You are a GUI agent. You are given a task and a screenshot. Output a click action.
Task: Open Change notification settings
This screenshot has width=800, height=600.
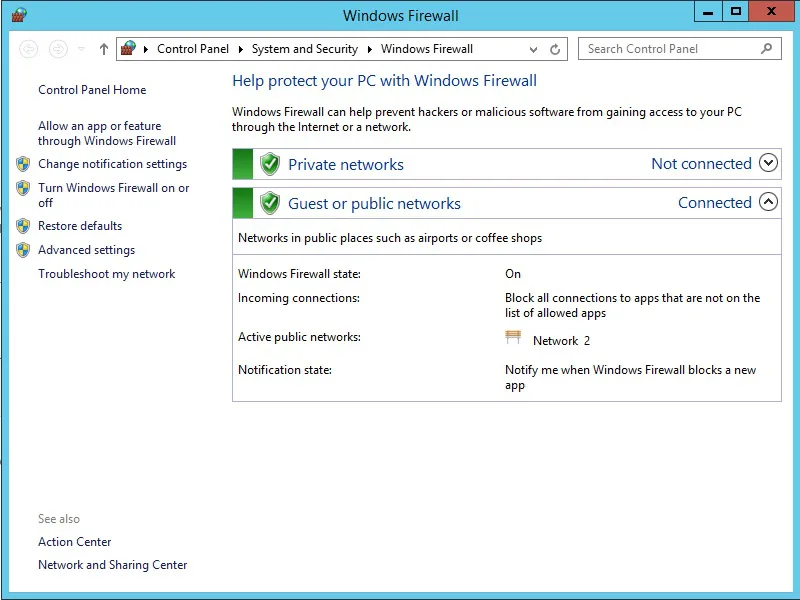point(112,164)
